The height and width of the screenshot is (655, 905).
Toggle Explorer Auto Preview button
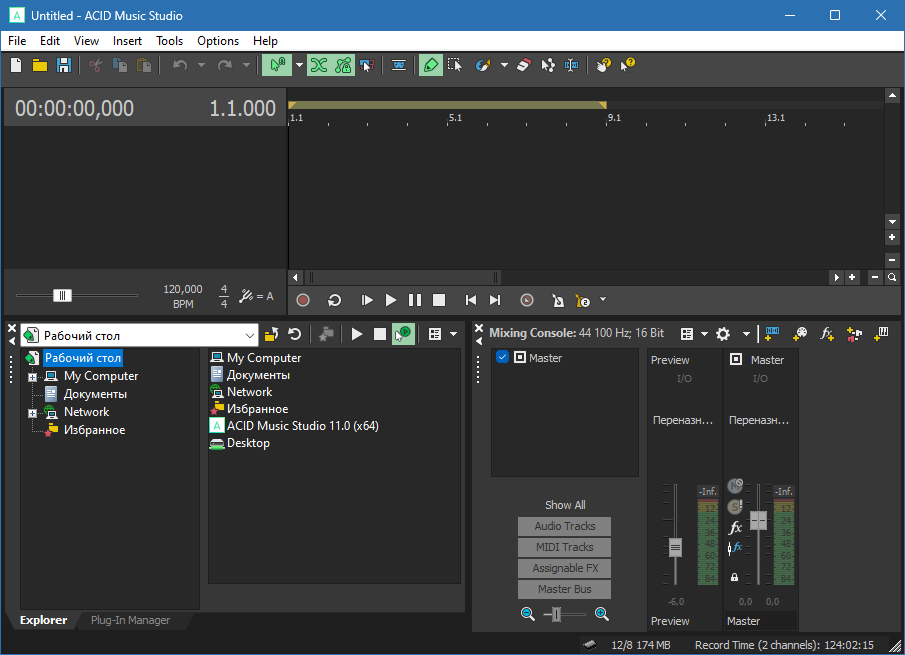coord(403,334)
